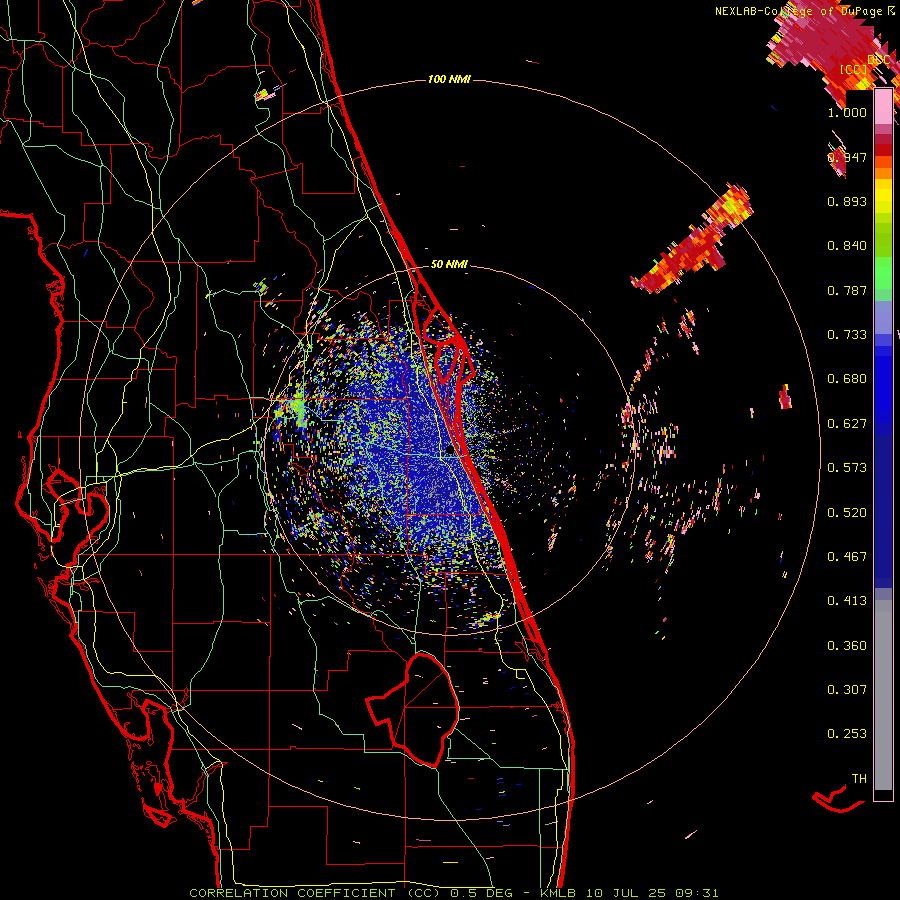This screenshot has height=900, width=900.
Task: Select the 0.413 legend value
Action: point(847,601)
